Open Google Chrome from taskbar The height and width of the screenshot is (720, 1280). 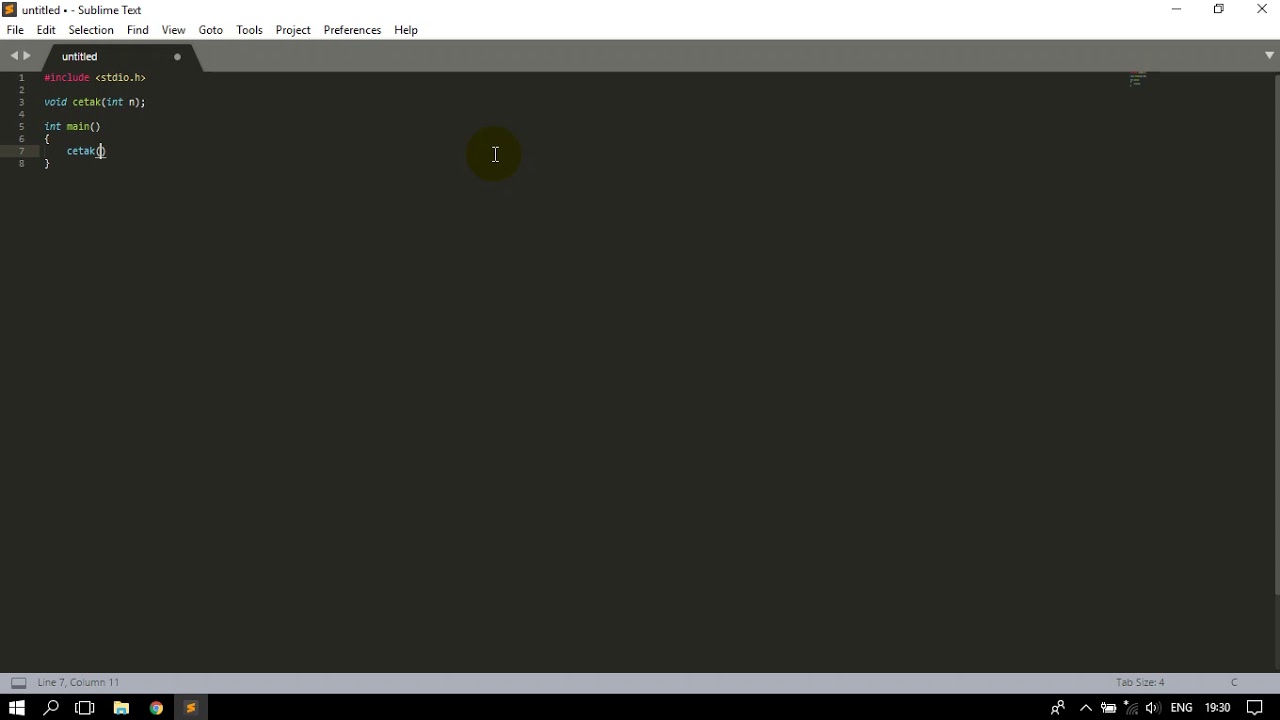coord(156,708)
